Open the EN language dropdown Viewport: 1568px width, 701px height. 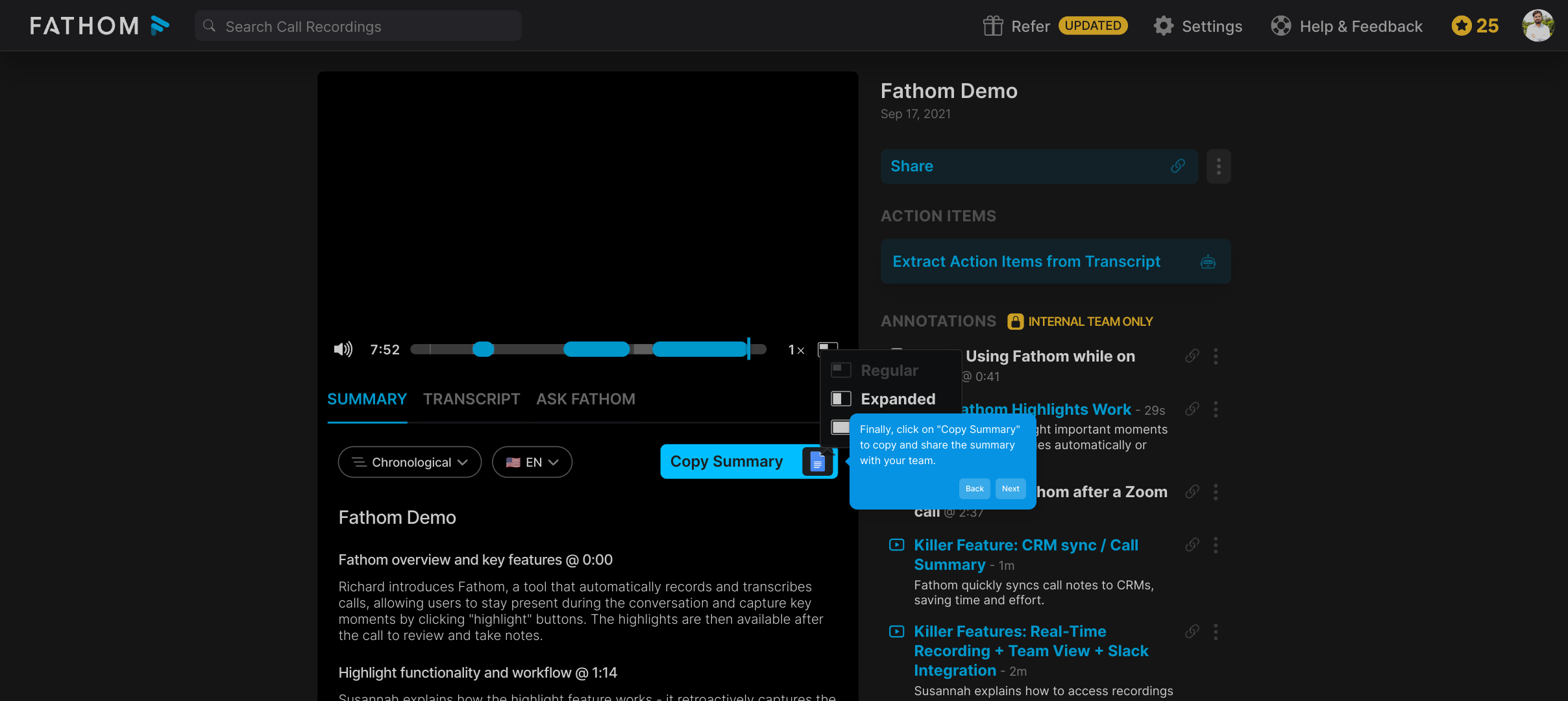(532, 462)
